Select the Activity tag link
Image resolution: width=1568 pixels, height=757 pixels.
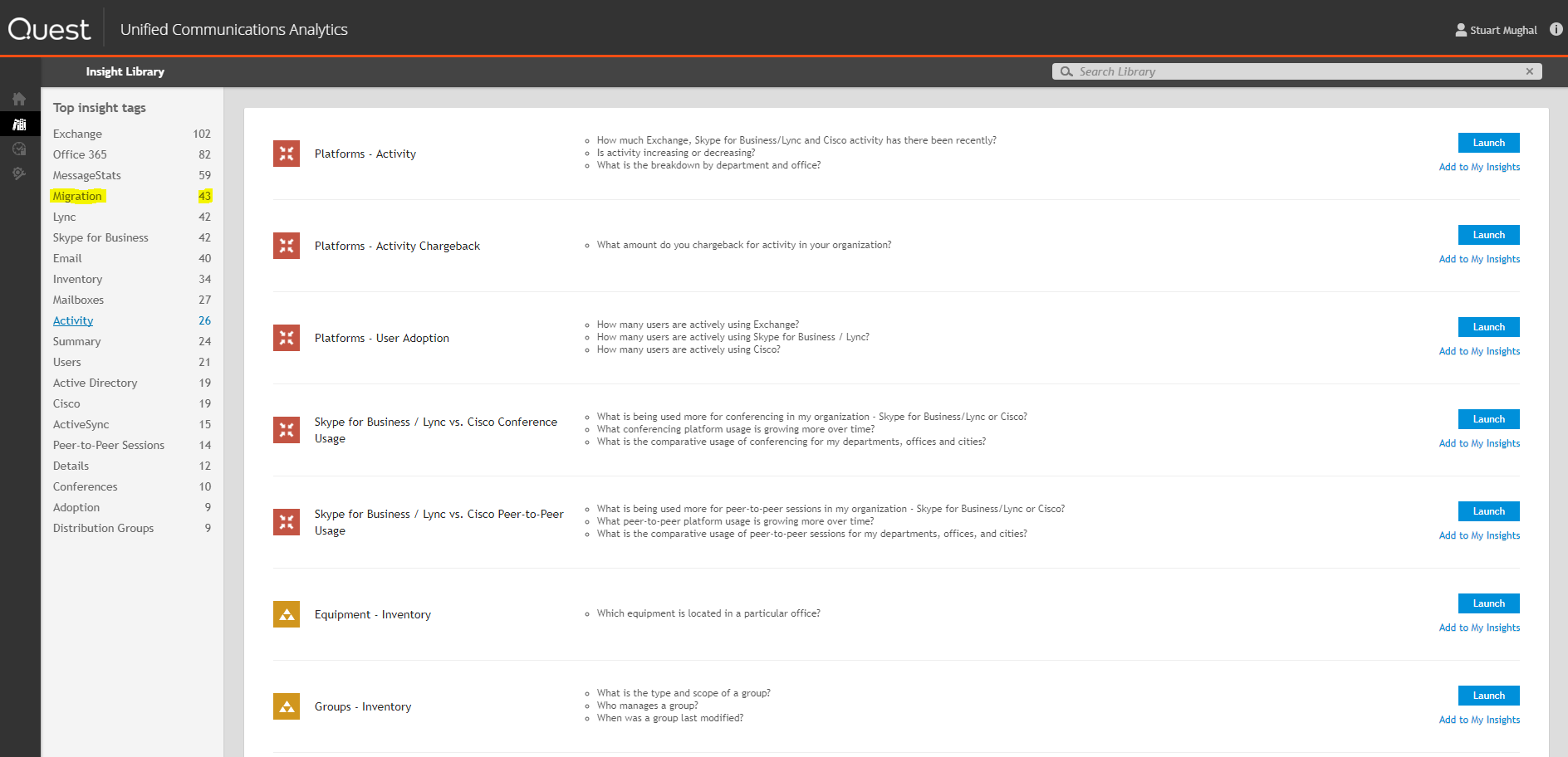pyautogui.click(x=73, y=320)
